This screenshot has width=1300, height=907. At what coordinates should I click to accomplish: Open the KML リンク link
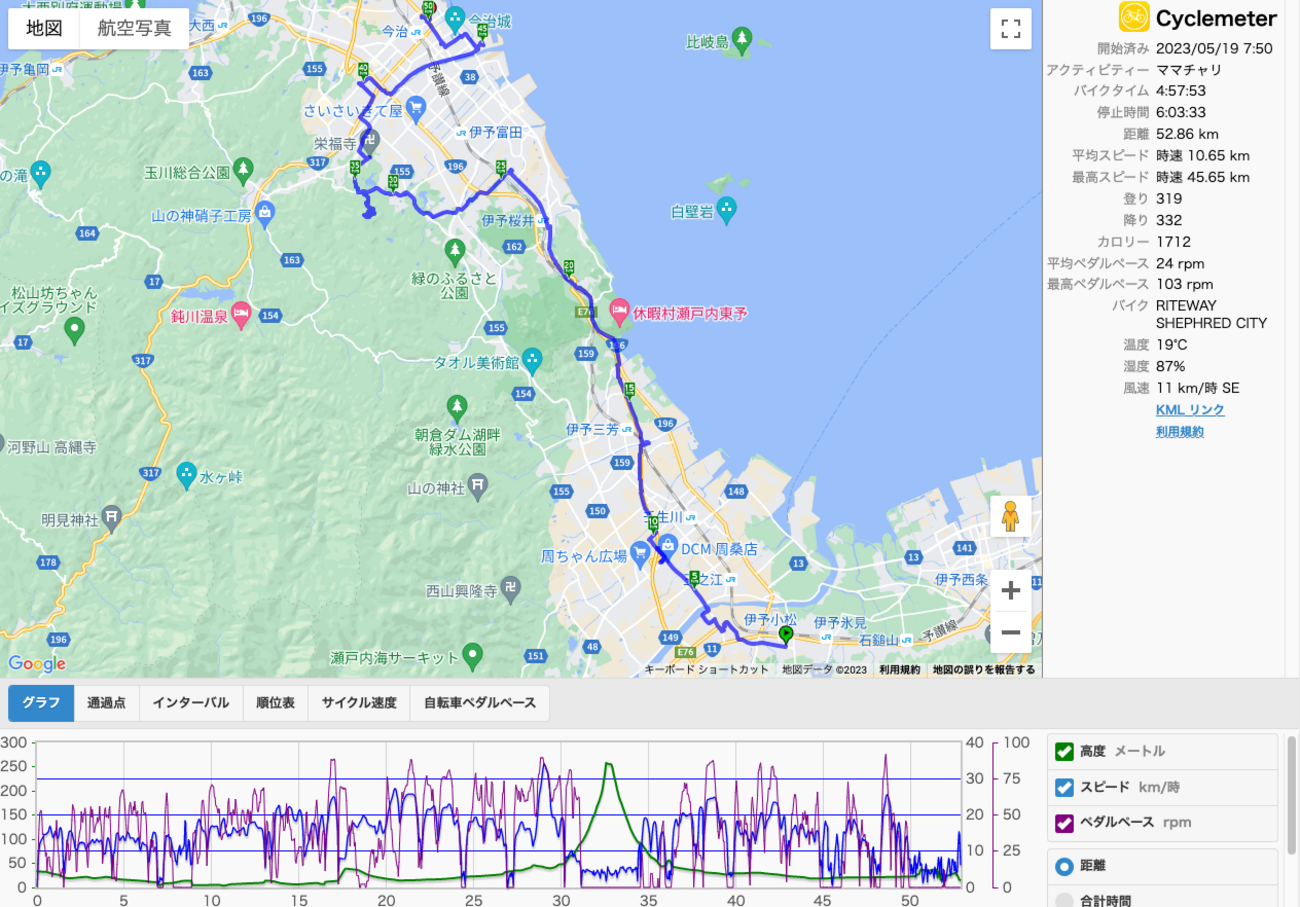point(1190,410)
